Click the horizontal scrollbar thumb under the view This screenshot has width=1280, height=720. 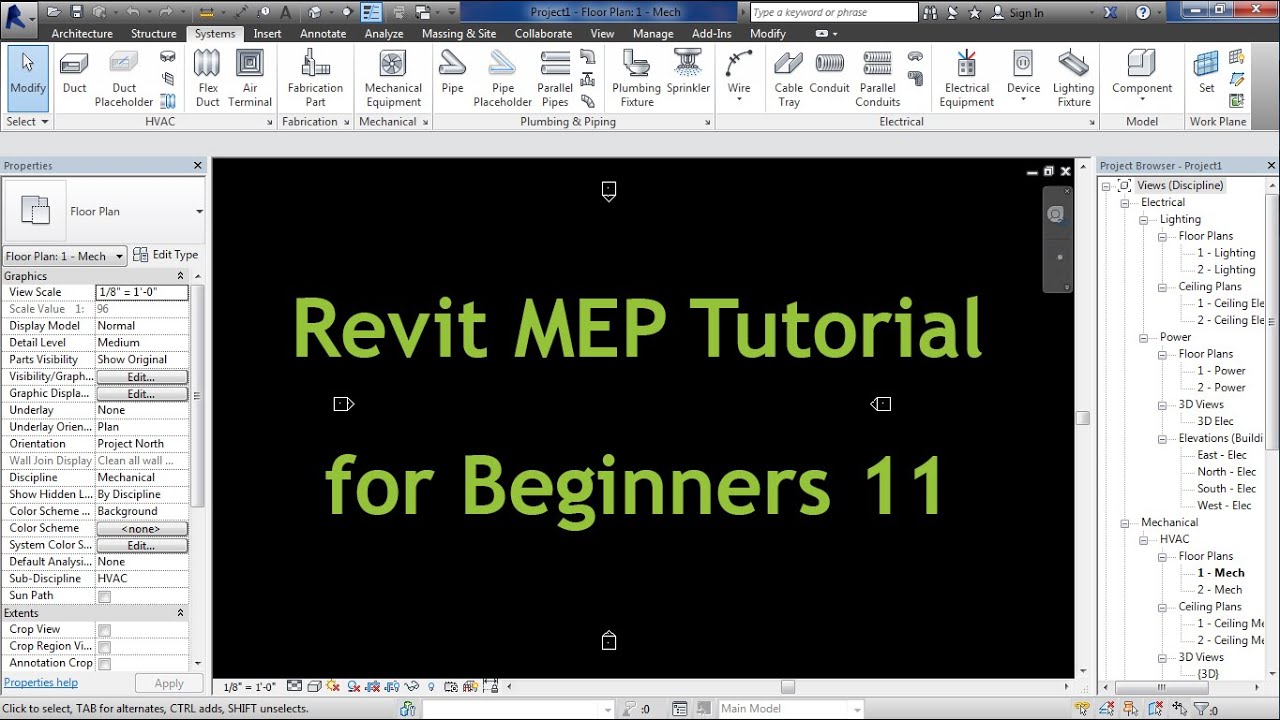coord(788,687)
